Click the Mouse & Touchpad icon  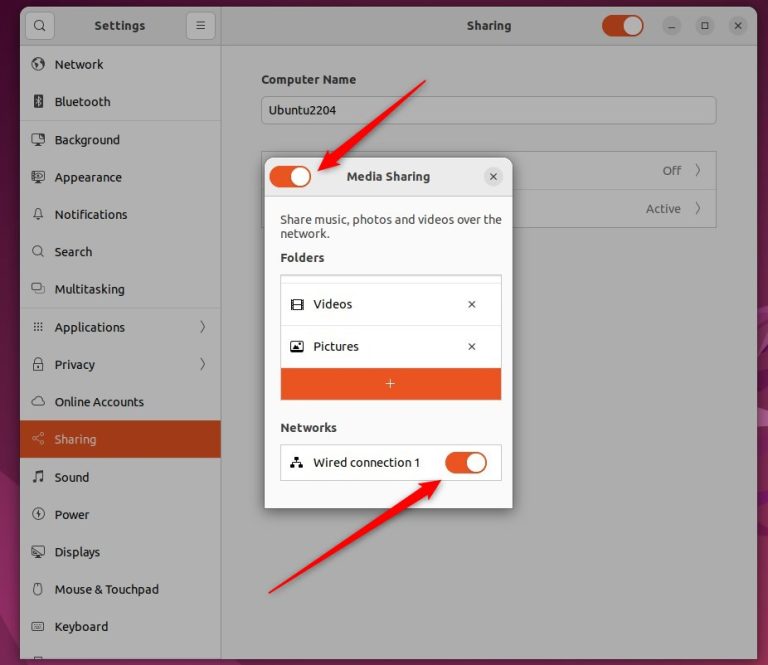pyautogui.click(x=38, y=589)
